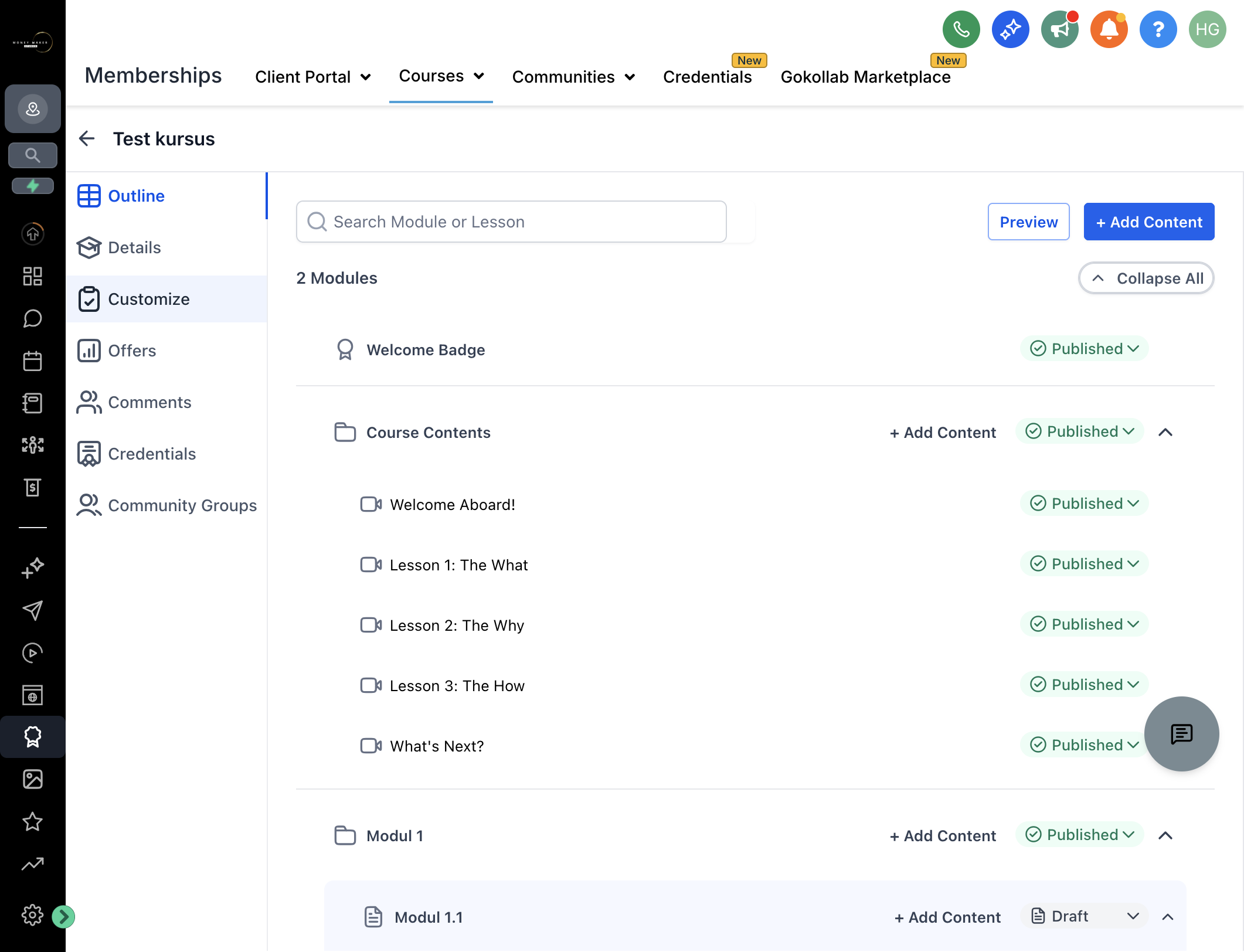Open the Communities dropdown menu
This screenshot has width=1244, height=952.
[573, 77]
